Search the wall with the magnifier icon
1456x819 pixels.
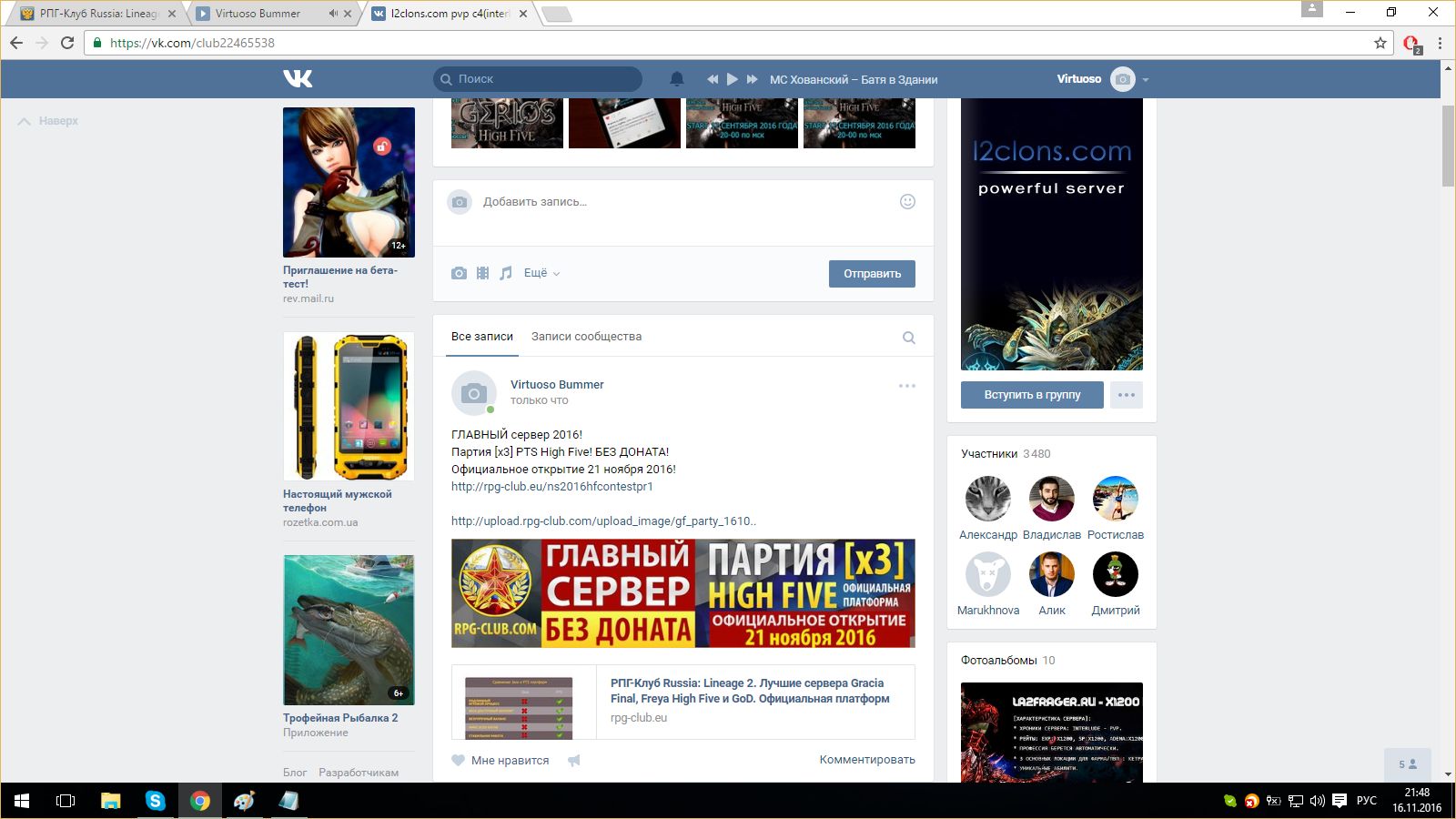[908, 338]
